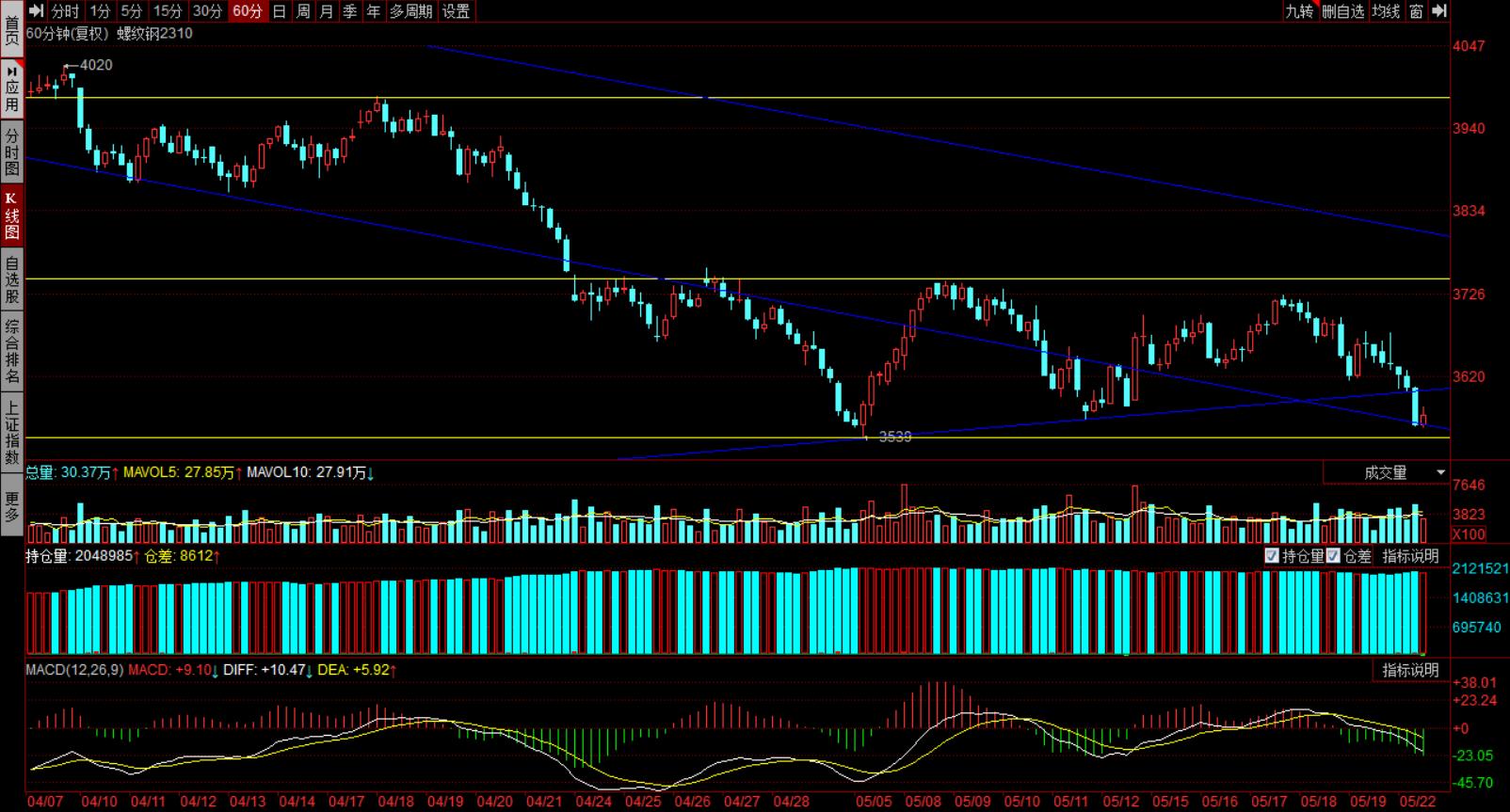
Task: Go to 首页 in left sidebar
Action: [x=11, y=30]
